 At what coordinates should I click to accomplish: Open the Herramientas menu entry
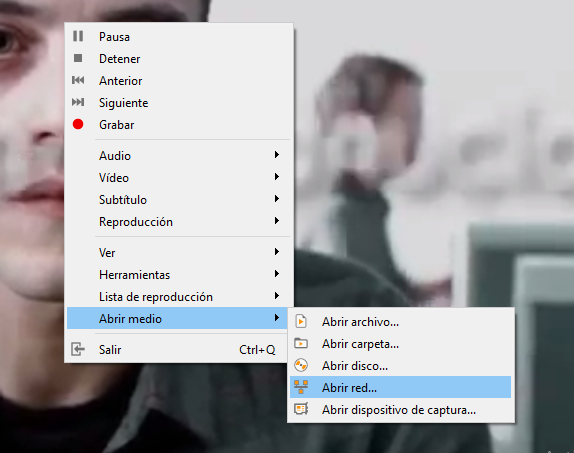click(x=179, y=275)
